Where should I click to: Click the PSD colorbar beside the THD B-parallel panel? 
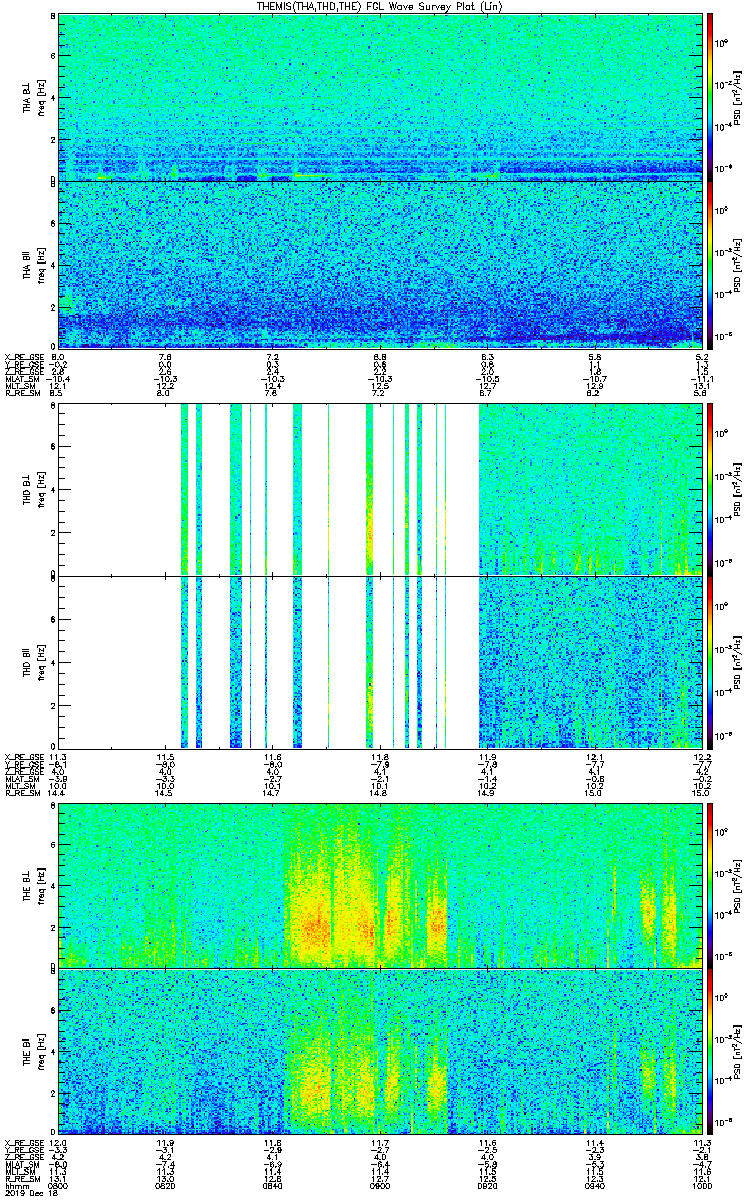711,662
